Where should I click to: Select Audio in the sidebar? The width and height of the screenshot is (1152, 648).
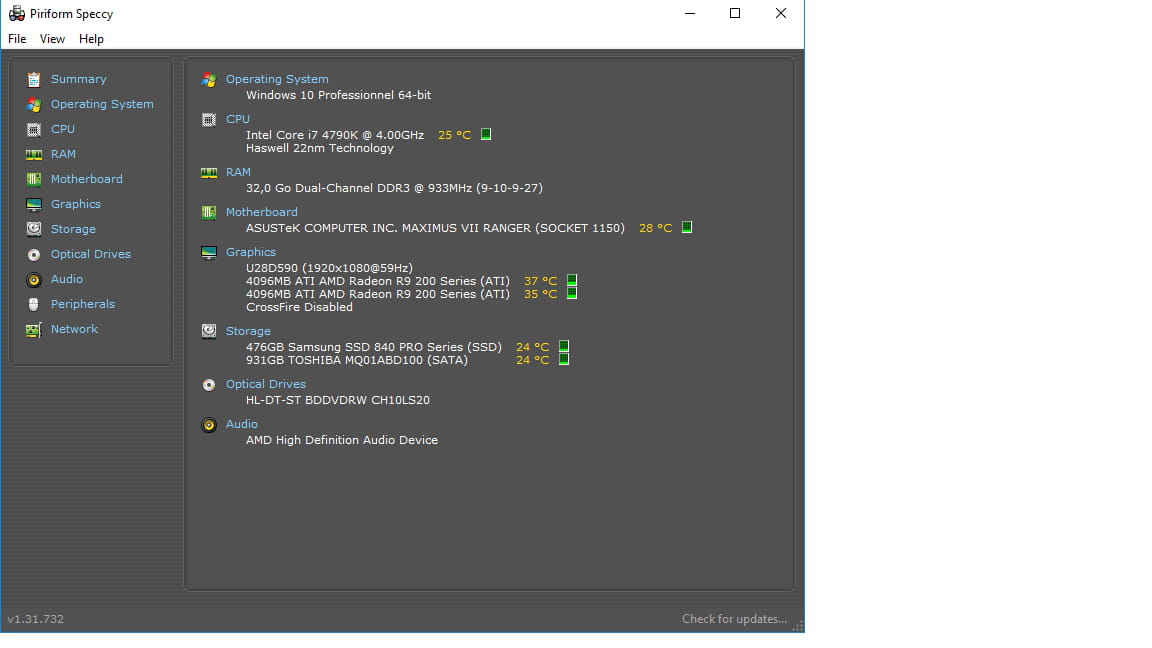point(67,279)
